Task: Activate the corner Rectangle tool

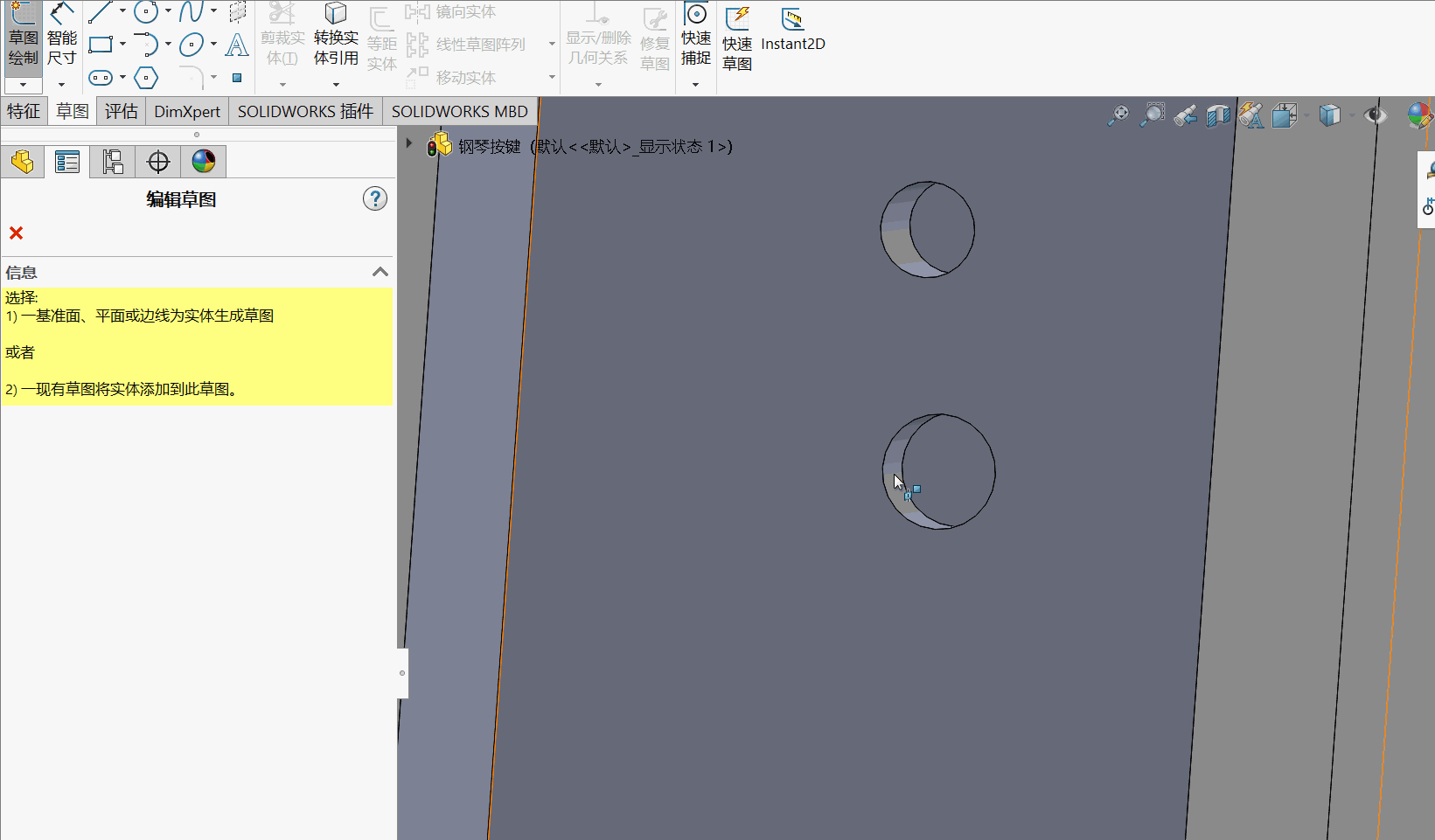Action: (101, 45)
